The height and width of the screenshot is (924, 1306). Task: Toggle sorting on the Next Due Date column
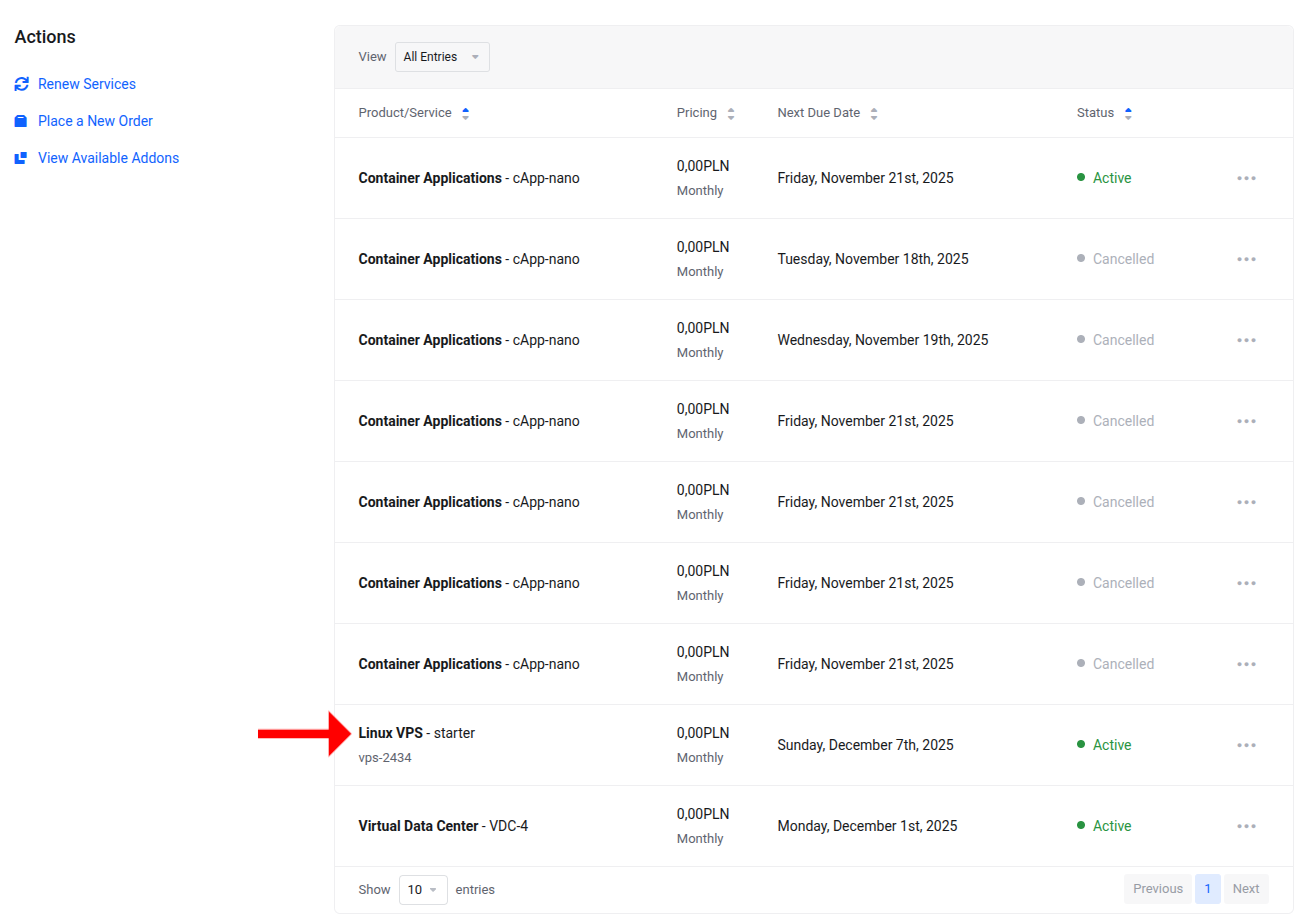tap(874, 112)
